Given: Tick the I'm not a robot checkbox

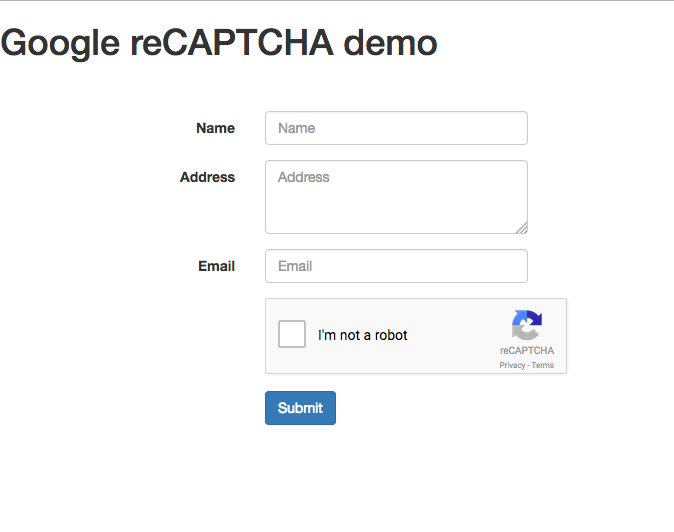Looking at the screenshot, I should [x=292, y=334].
